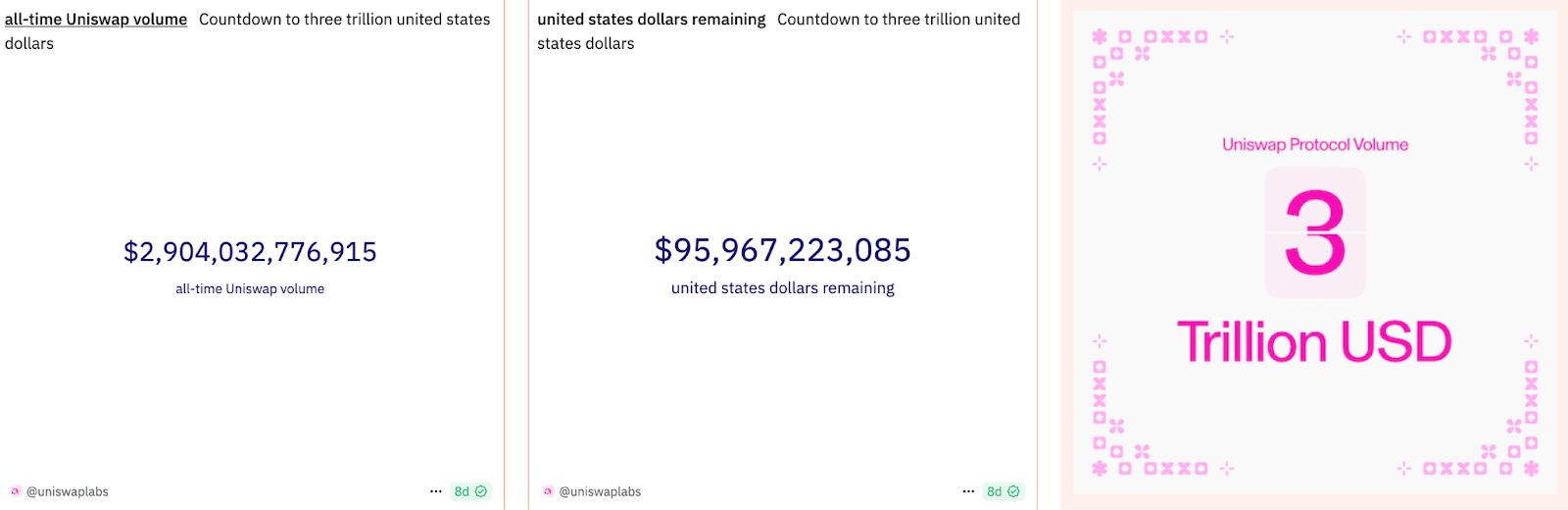Click @uniswaplabs author under all-time volume panel
The image size is (1568, 510).
point(68,491)
